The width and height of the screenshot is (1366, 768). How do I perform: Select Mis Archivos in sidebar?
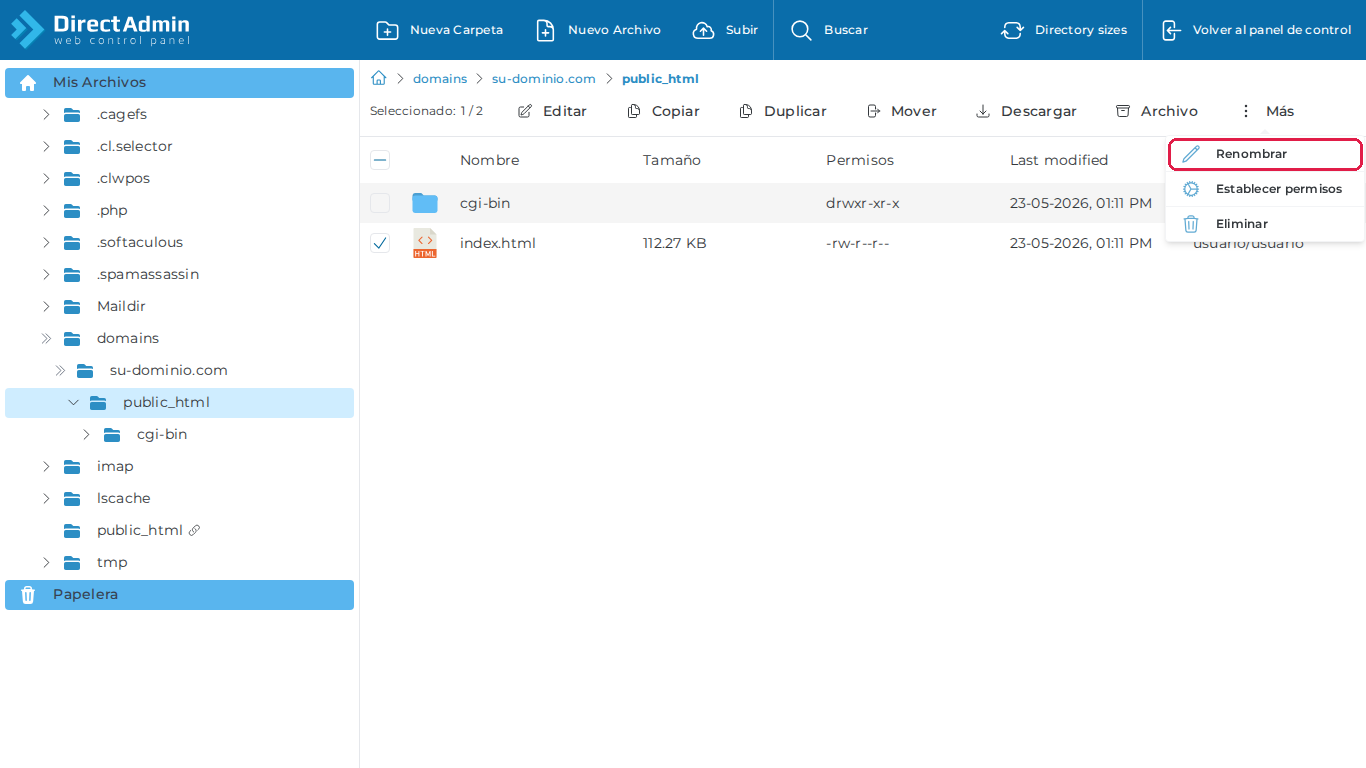click(179, 82)
